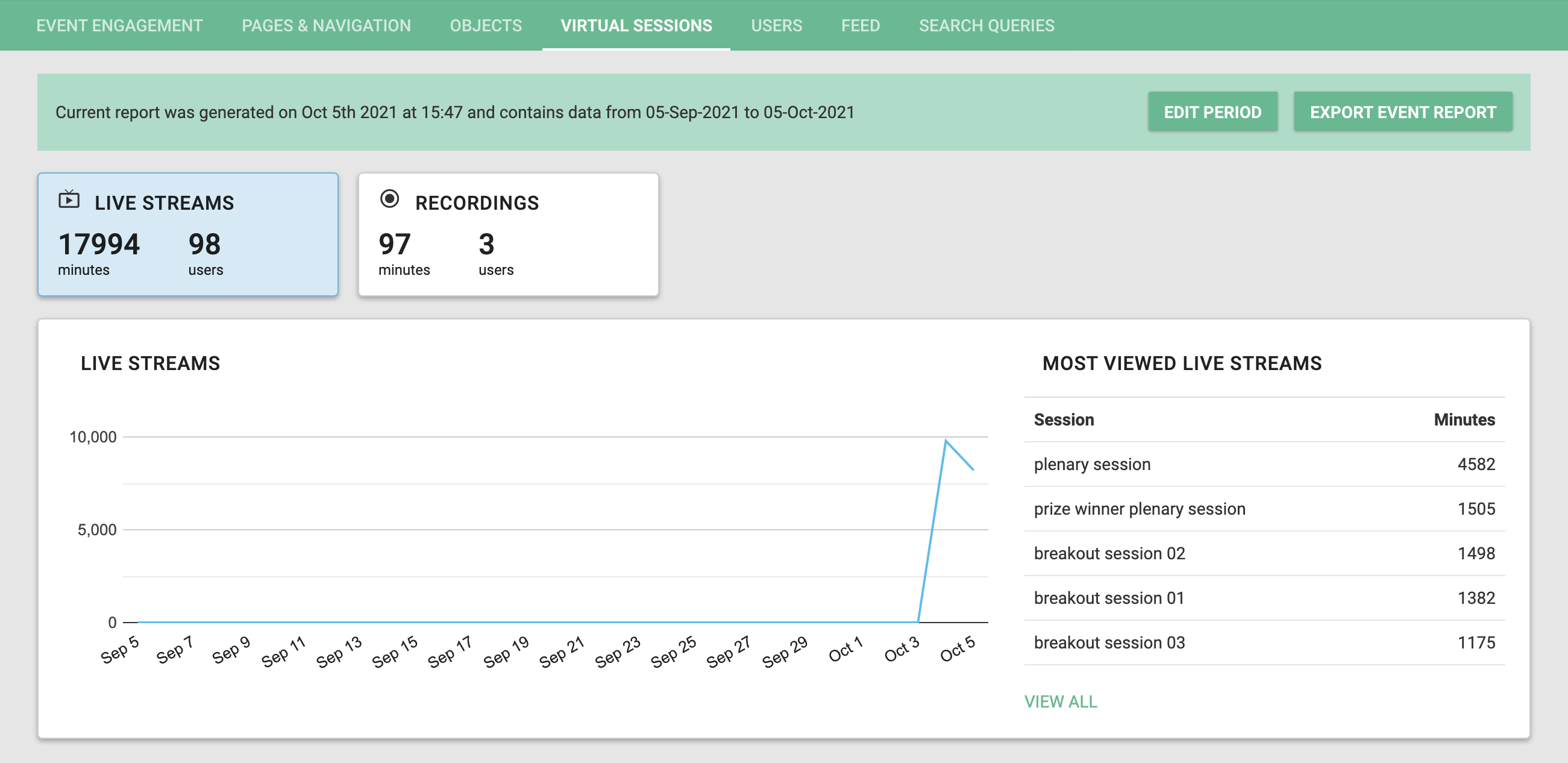1568x763 pixels.
Task: Select the Recordings summary card
Action: tap(508, 234)
